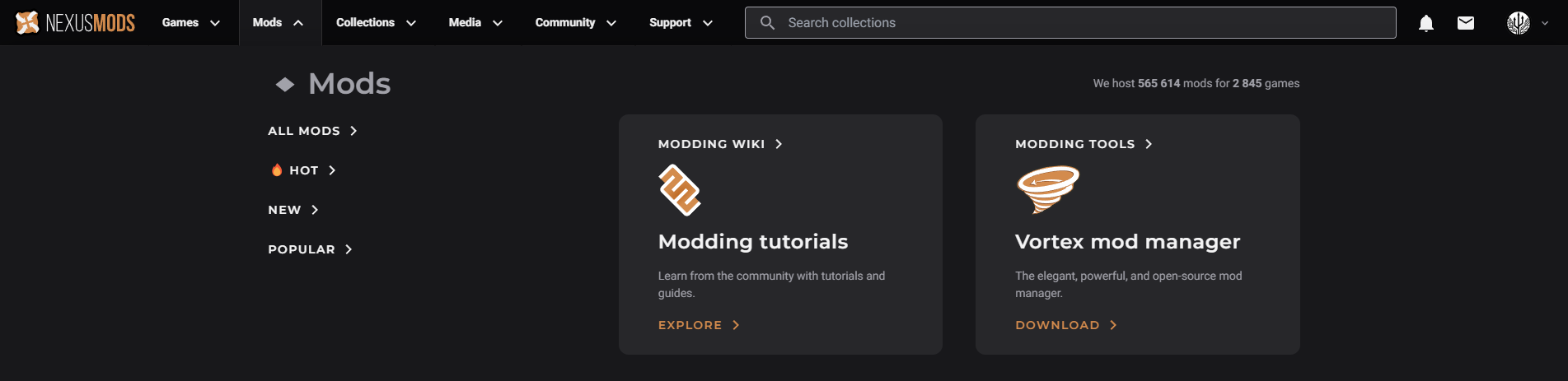Click the Download link for Vortex
This screenshot has height=381, width=1568.
tap(1066, 325)
